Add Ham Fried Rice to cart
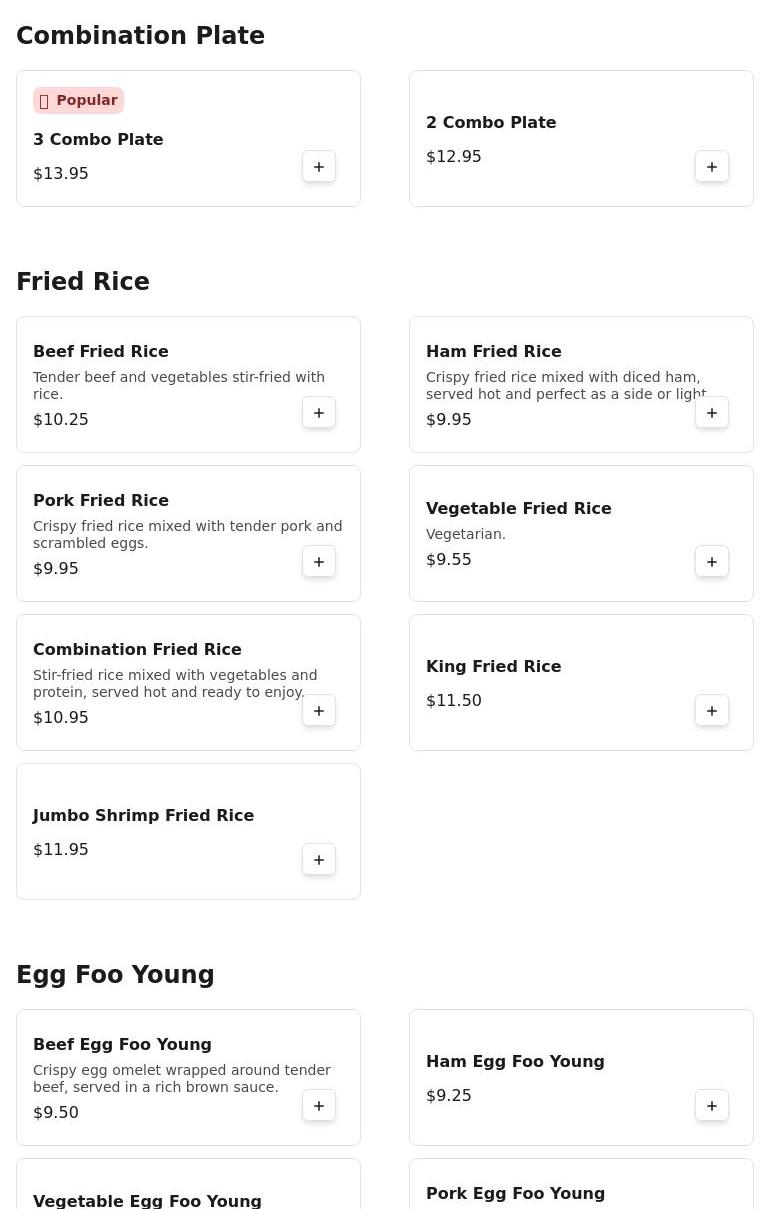The height and width of the screenshot is (1209, 770). 712,413
